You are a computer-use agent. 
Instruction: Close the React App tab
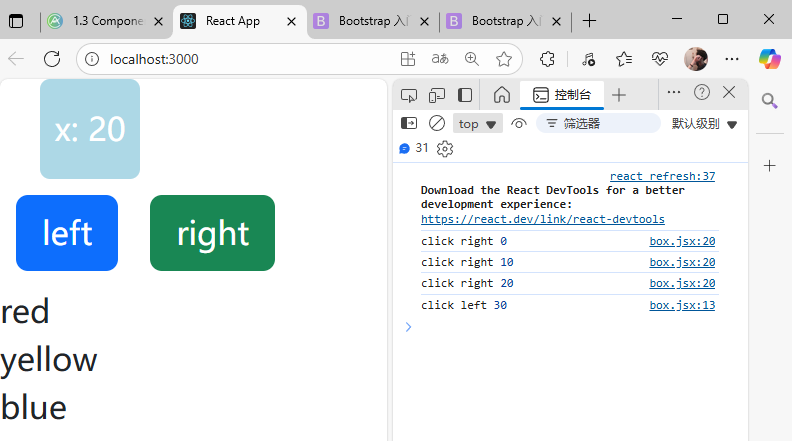291,21
